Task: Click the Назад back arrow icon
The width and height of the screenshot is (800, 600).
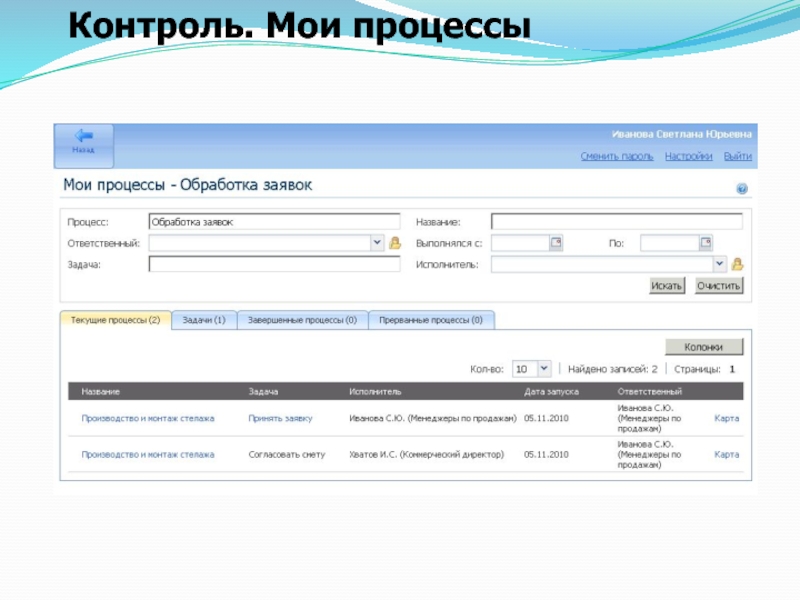Action: tap(83, 138)
